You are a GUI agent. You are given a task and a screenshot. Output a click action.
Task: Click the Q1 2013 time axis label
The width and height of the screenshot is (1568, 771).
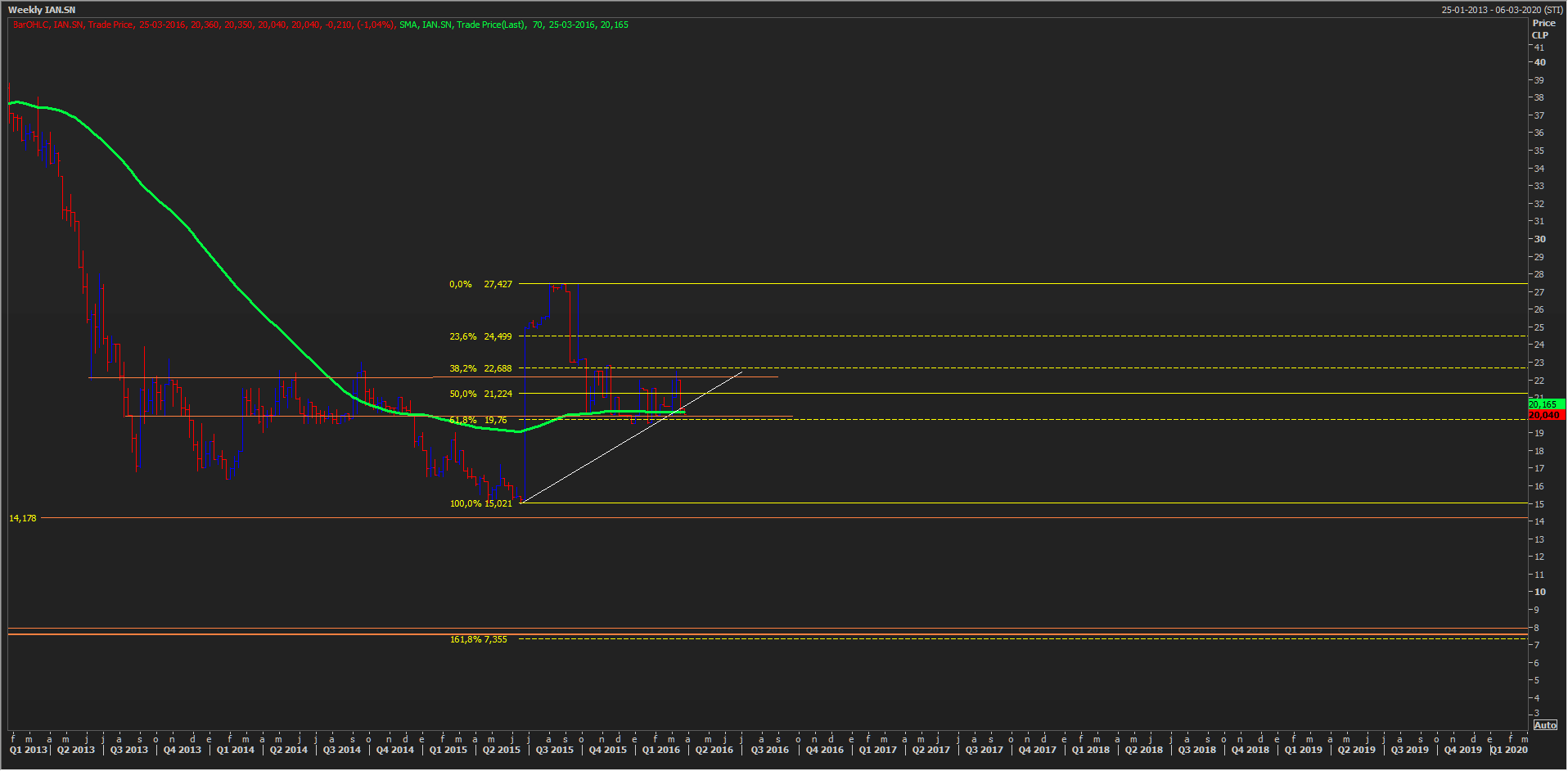[x=28, y=750]
